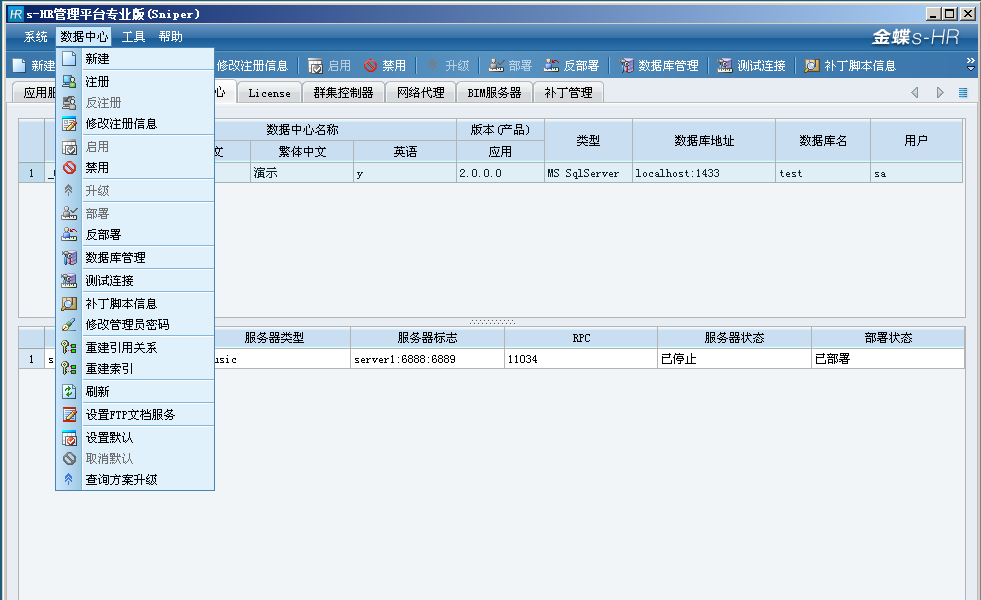Select the 已停止 status cell
The image size is (981, 600).
click(x=734, y=359)
